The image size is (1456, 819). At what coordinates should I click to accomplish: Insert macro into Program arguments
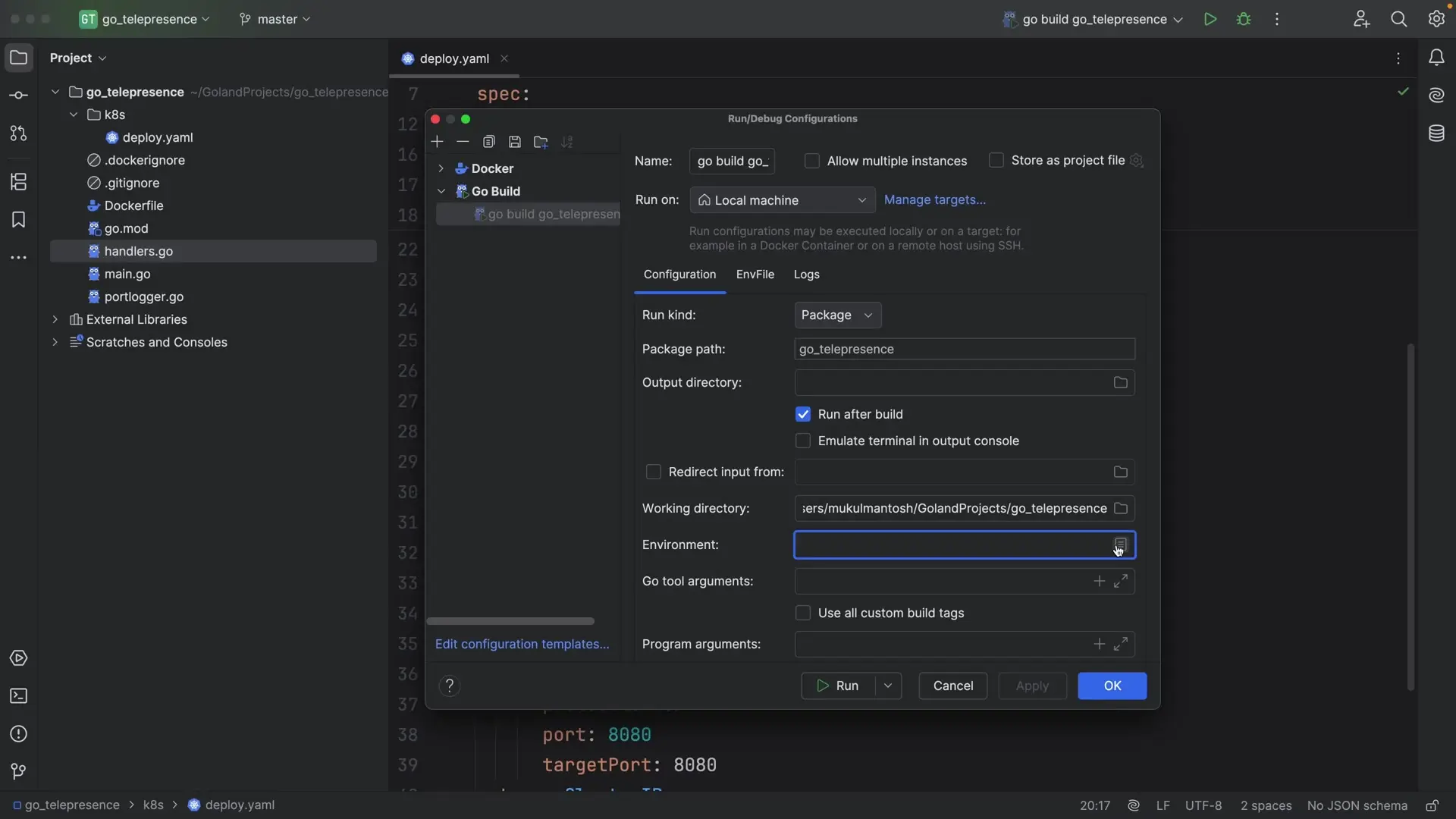pyautogui.click(x=1099, y=644)
